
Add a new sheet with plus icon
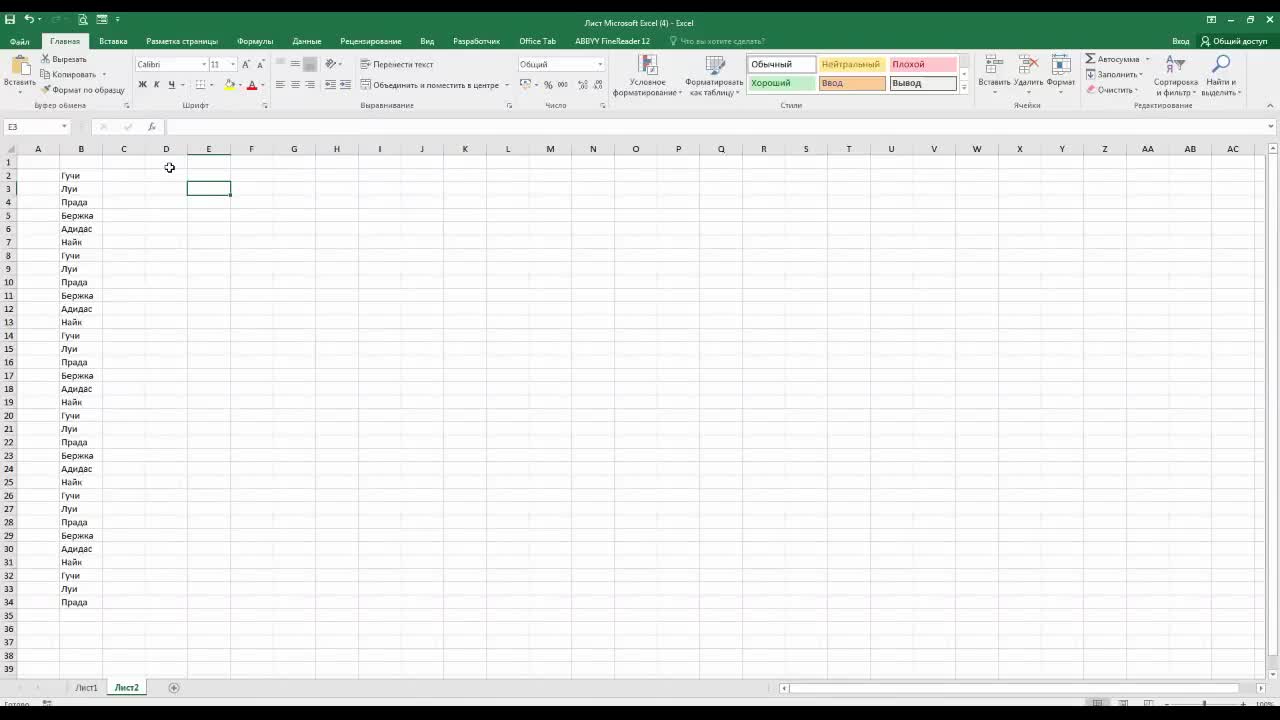173,687
